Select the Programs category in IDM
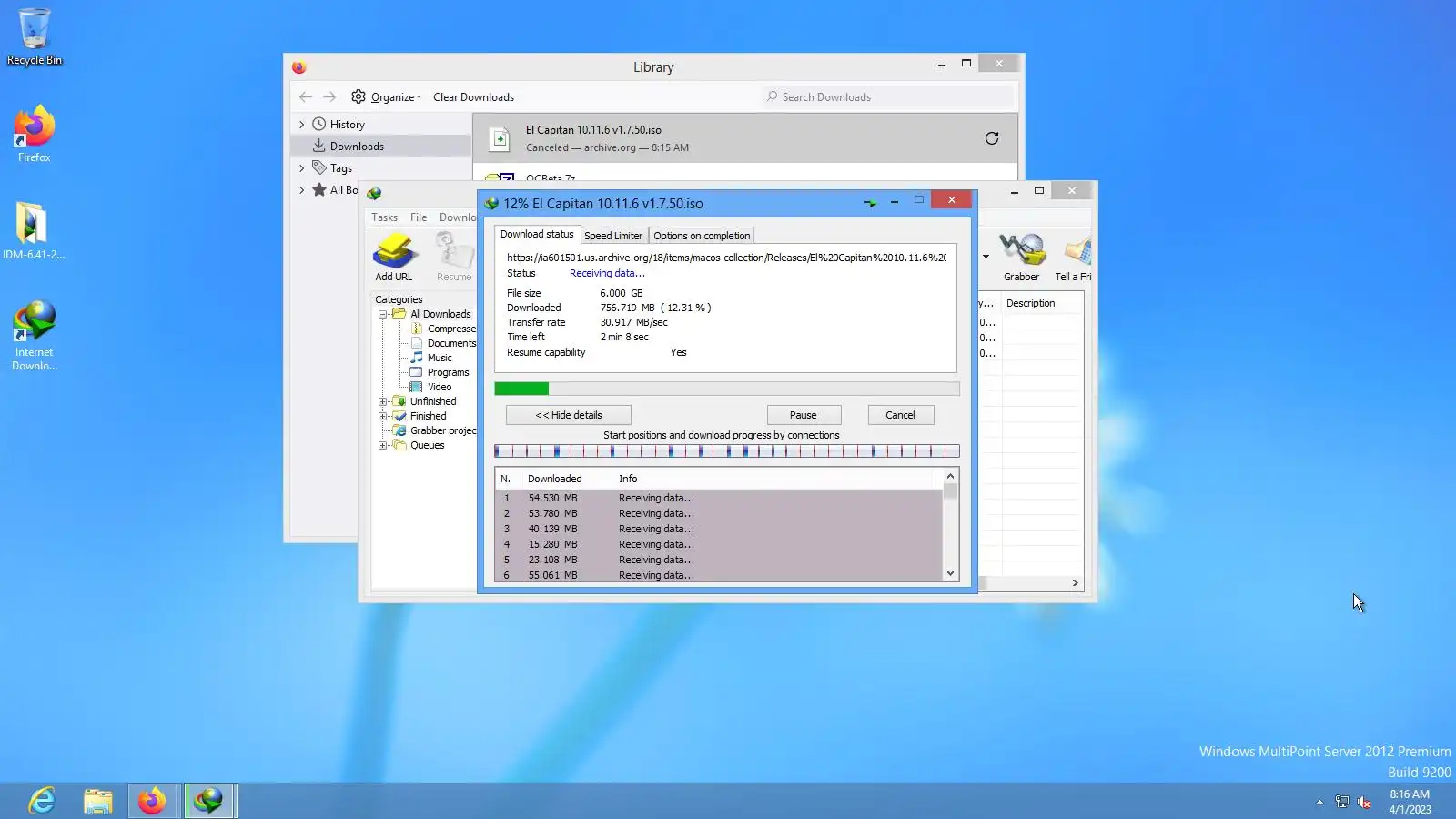Image resolution: width=1456 pixels, height=819 pixels. coord(440,372)
